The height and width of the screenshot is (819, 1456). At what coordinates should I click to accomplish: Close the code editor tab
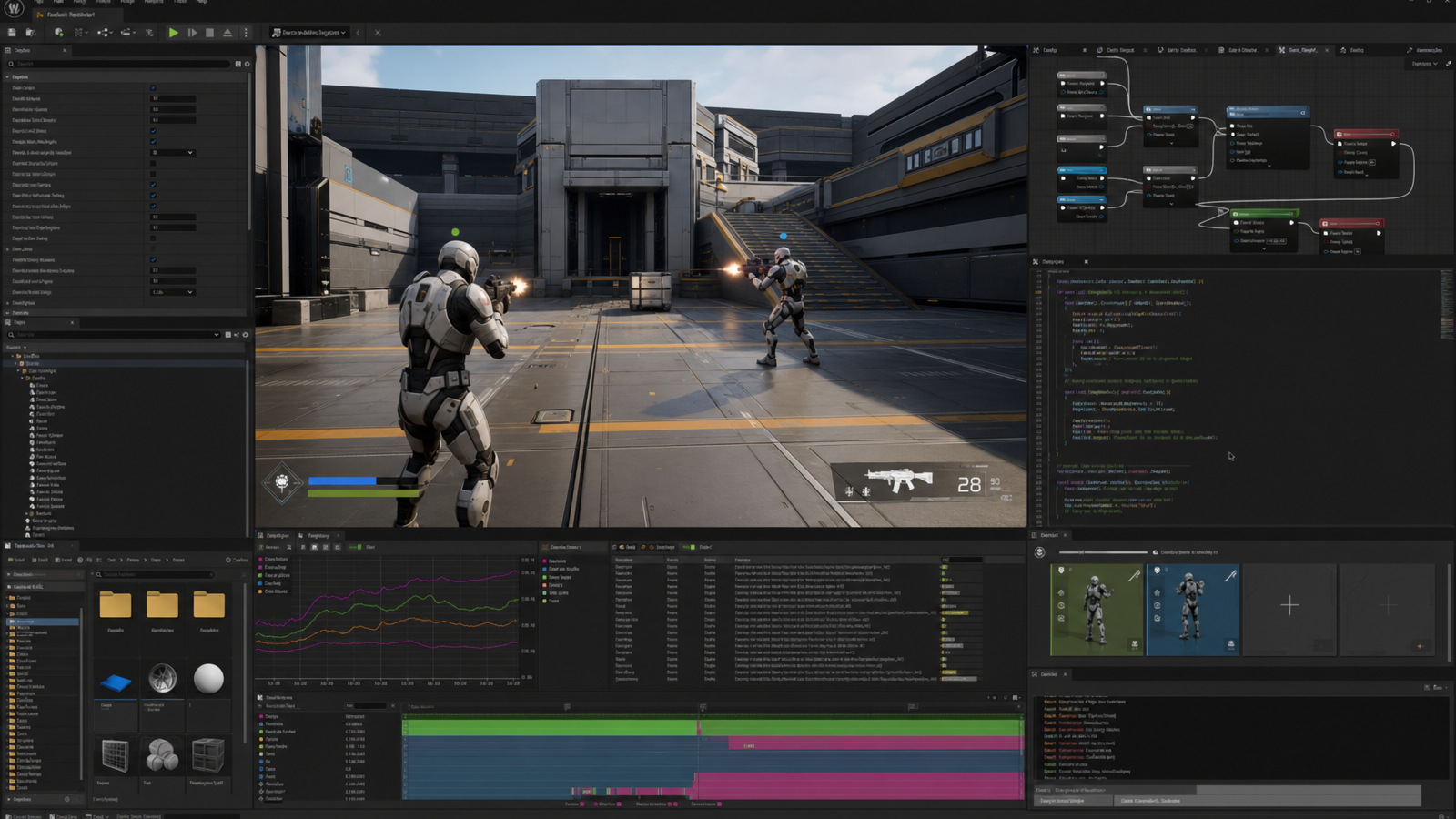(1086, 261)
